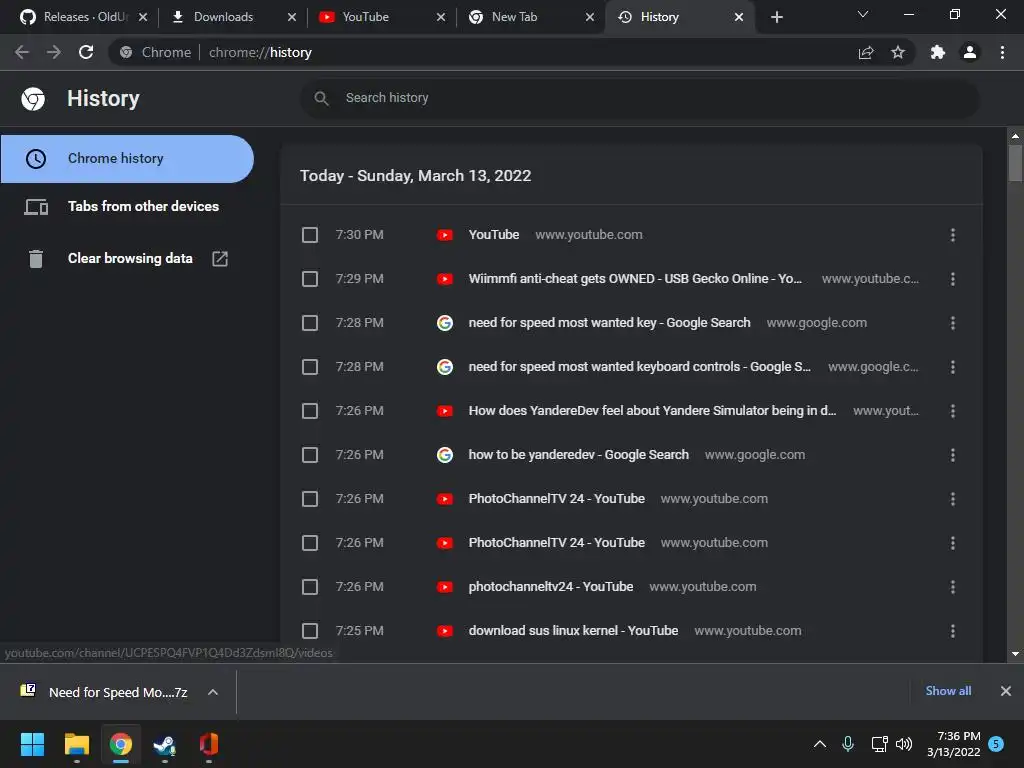This screenshot has height=768, width=1024.
Task: Open notification badge in taskbar
Action: pos(996,744)
